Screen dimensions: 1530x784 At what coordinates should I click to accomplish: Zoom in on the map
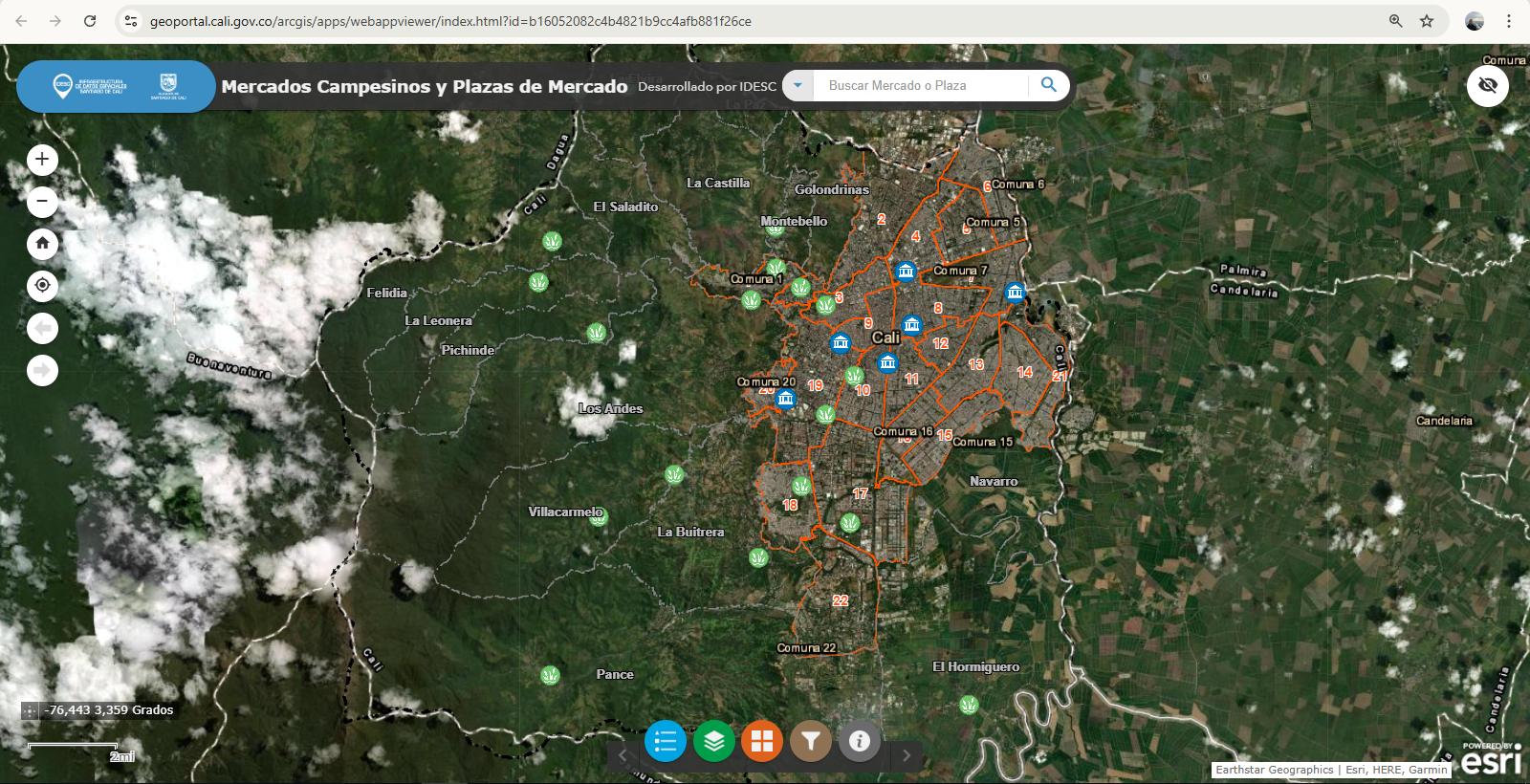(42, 160)
